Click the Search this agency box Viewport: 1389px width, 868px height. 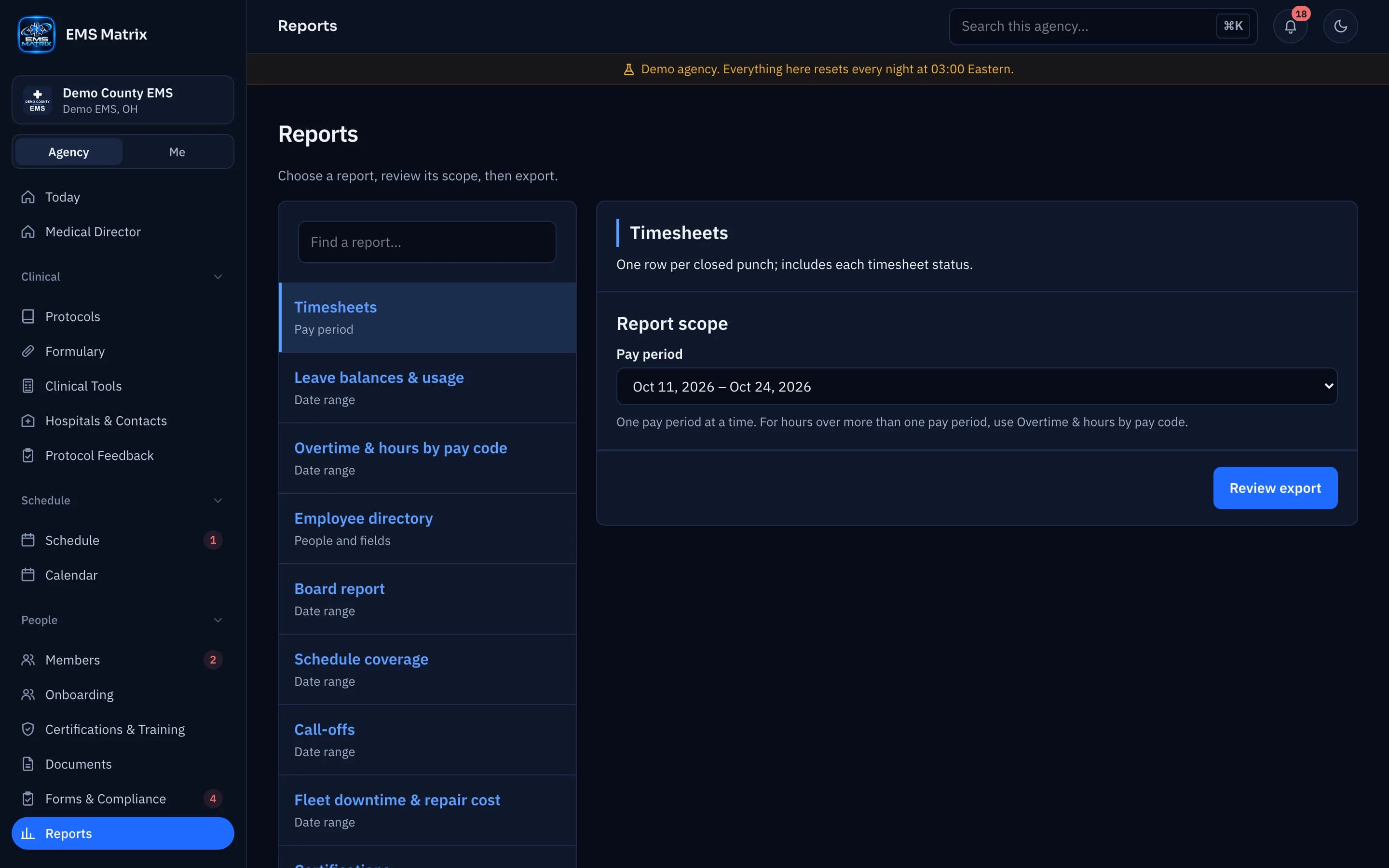(1103, 27)
